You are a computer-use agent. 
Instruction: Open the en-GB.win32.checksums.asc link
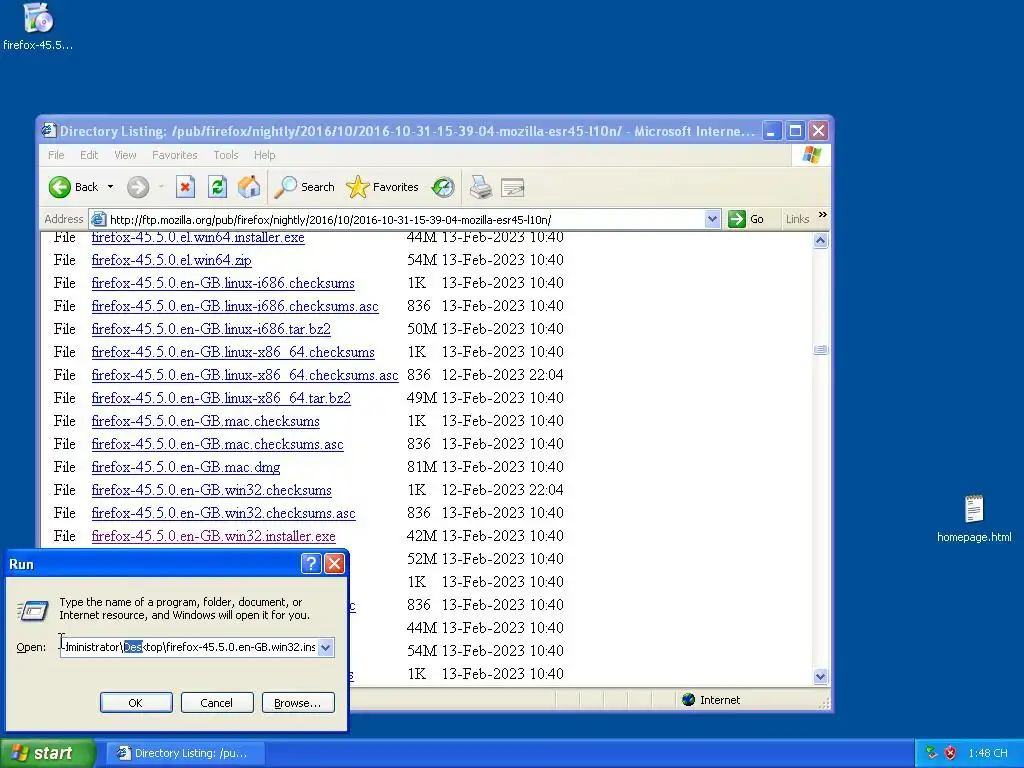pos(223,513)
